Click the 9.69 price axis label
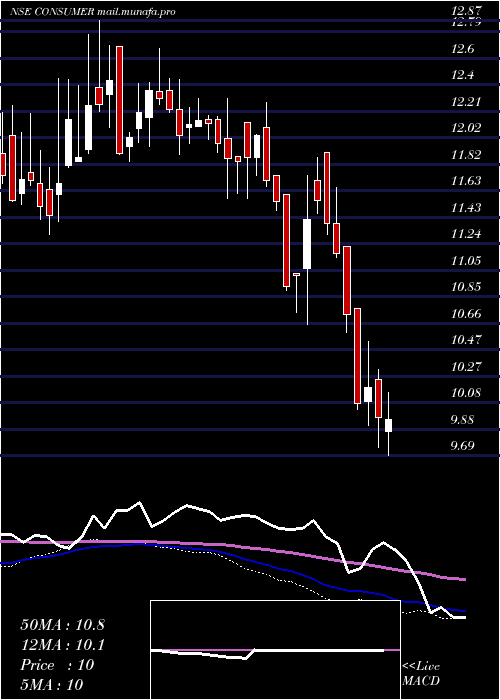The width and height of the screenshot is (500, 700). pos(463,446)
